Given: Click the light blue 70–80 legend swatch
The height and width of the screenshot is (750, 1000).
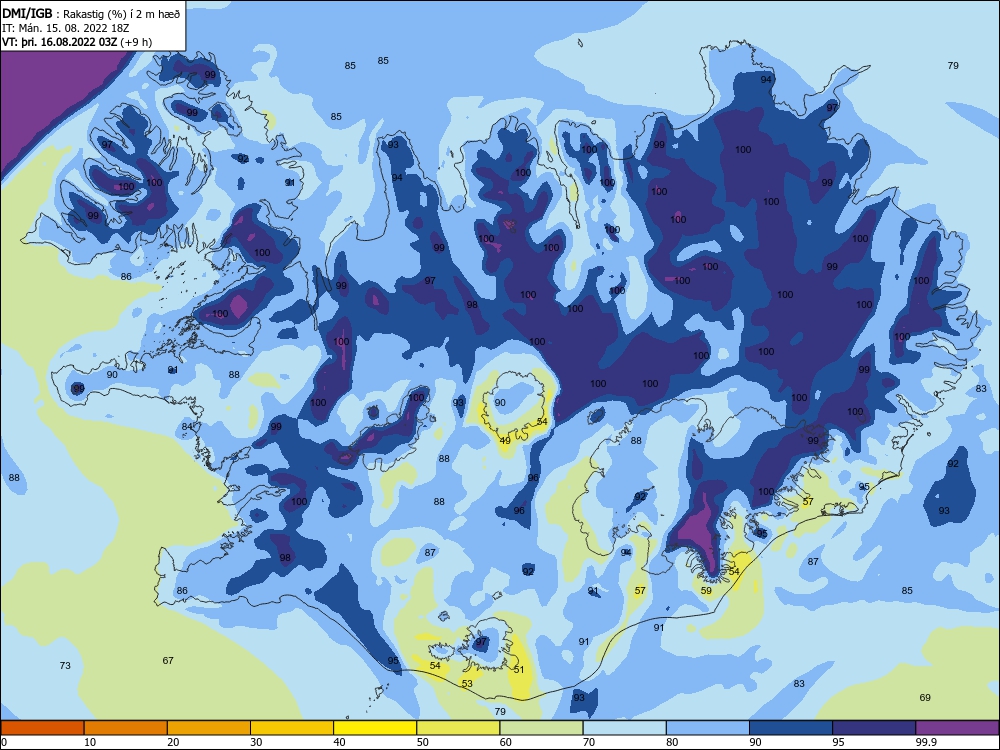Looking at the screenshot, I should tap(624, 728).
